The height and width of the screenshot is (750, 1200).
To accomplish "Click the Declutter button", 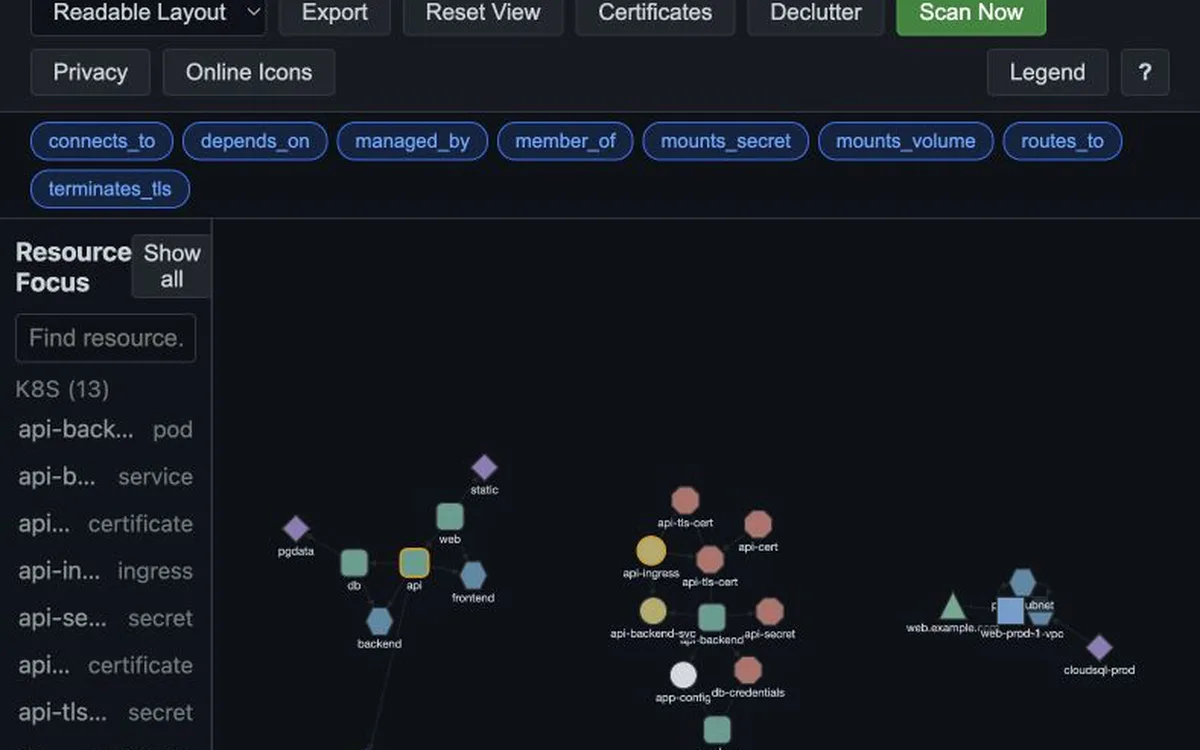I will click(816, 13).
